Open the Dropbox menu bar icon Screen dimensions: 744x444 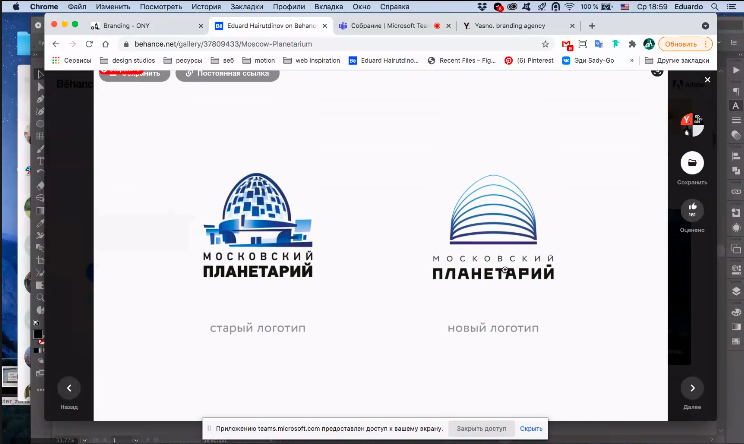[x=482, y=7]
